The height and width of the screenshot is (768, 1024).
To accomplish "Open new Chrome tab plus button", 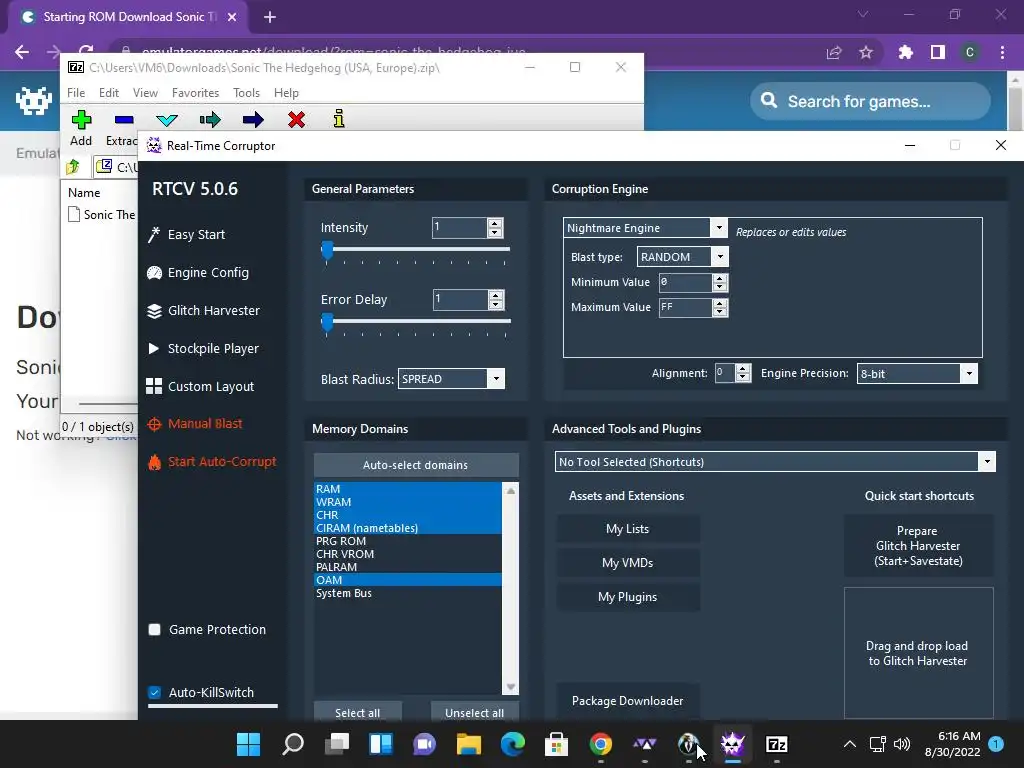I will pos(270,17).
